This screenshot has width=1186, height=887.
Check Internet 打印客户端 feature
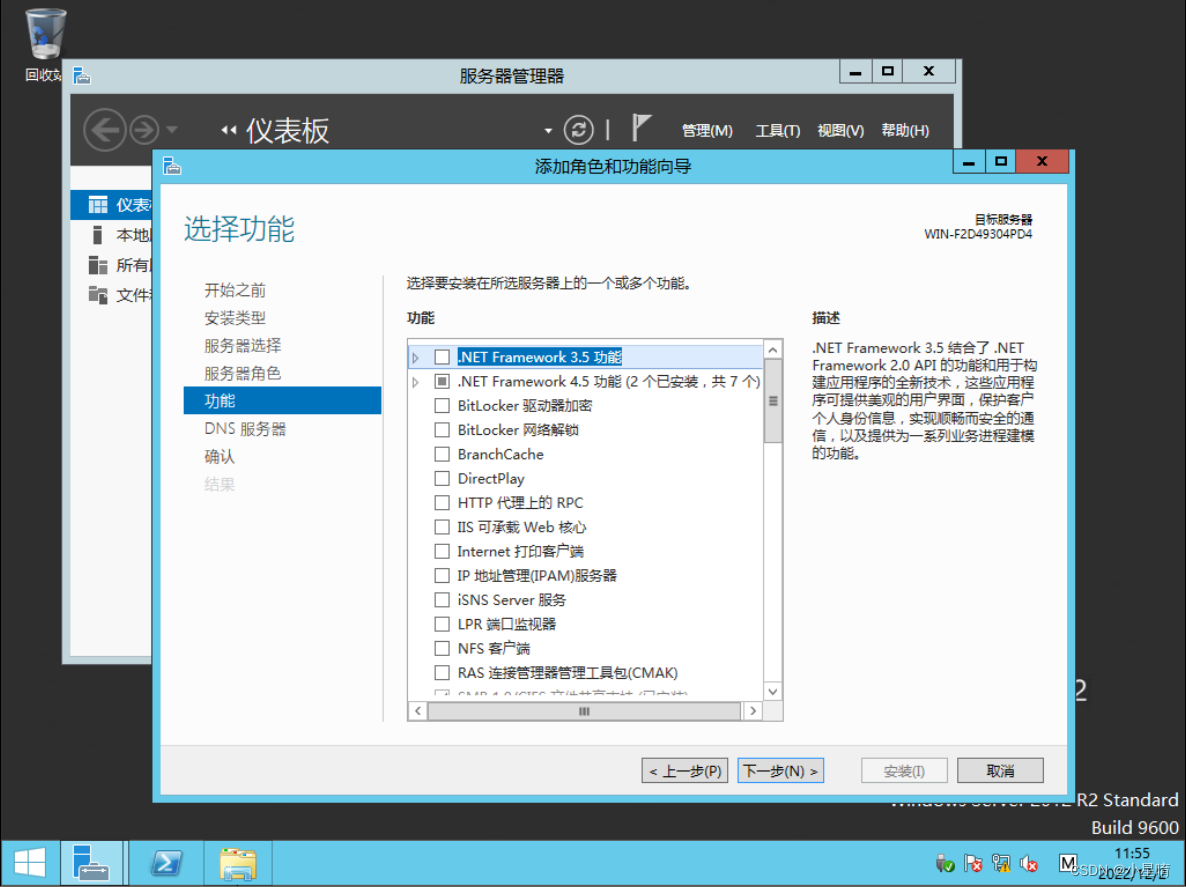(x=442, y=550)
